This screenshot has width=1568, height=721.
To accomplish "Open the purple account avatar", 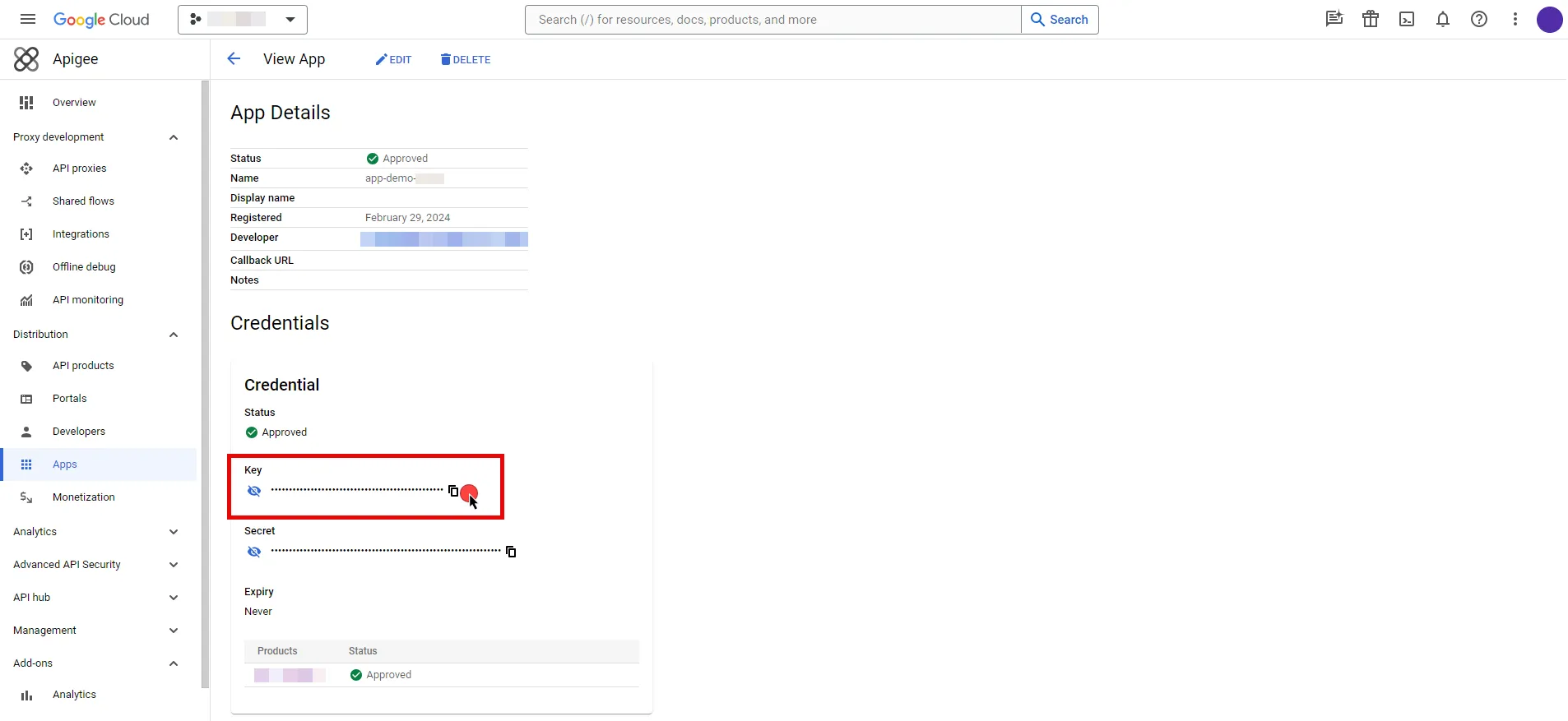I will click(1550, 20).
